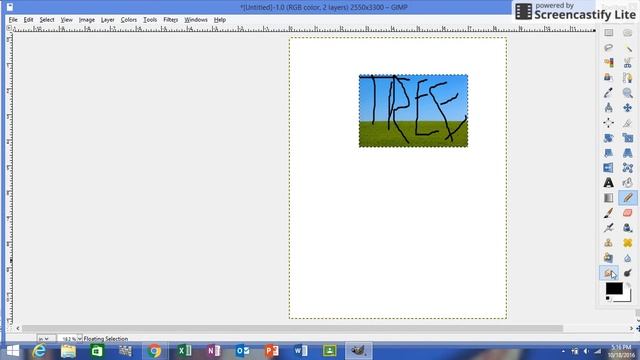Select the Foreground Select tool
This screenshot has width=640, height=360.
pyautogui.click(x=609, y=78)
